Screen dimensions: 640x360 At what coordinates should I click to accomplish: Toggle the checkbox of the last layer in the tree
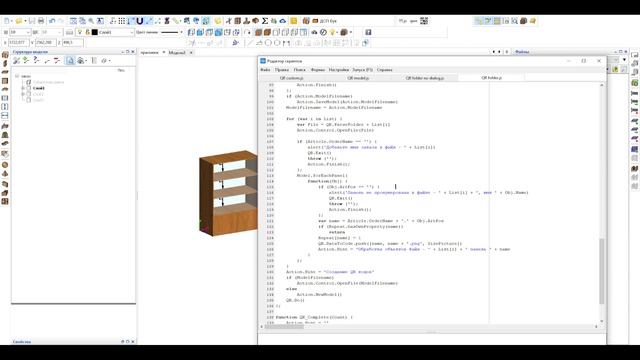coord(29,100)
